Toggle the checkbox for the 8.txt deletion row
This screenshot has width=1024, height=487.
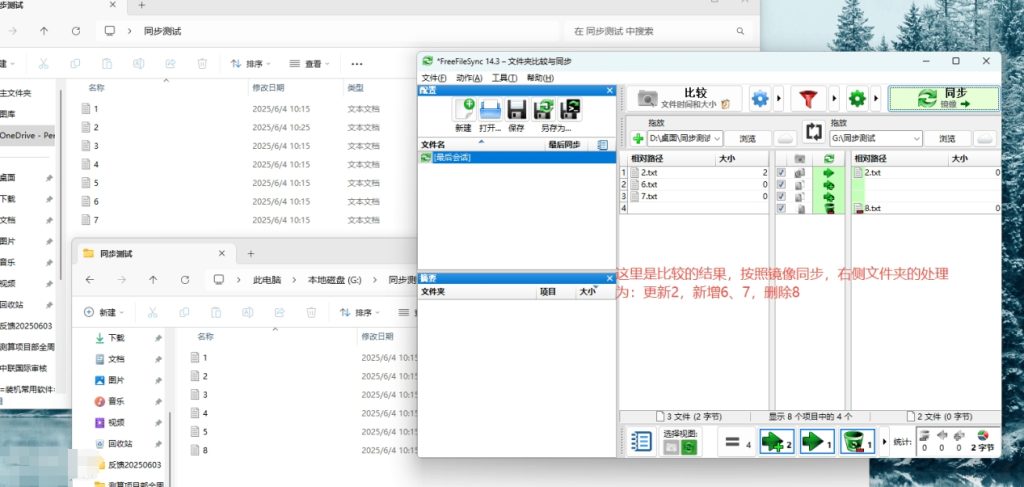(x=781, y=208)
